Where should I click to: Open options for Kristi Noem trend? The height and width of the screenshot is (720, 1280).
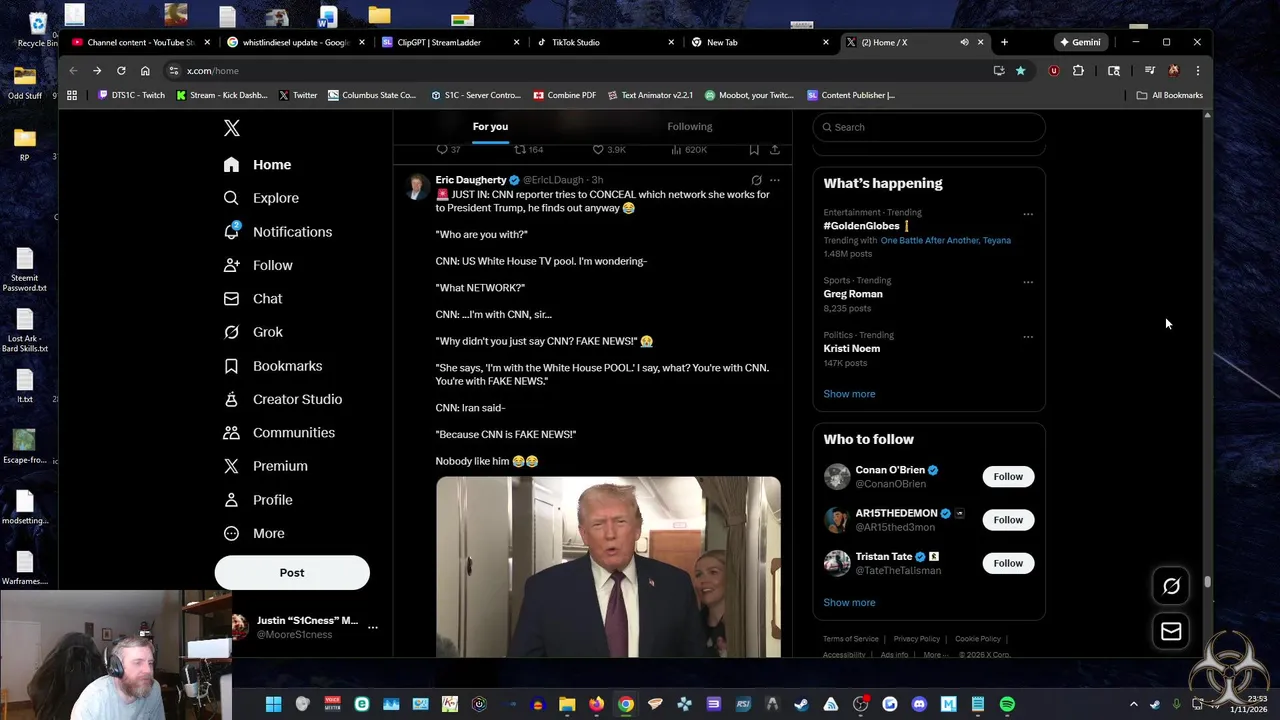pyautogui.click(x=1027, y=337)
